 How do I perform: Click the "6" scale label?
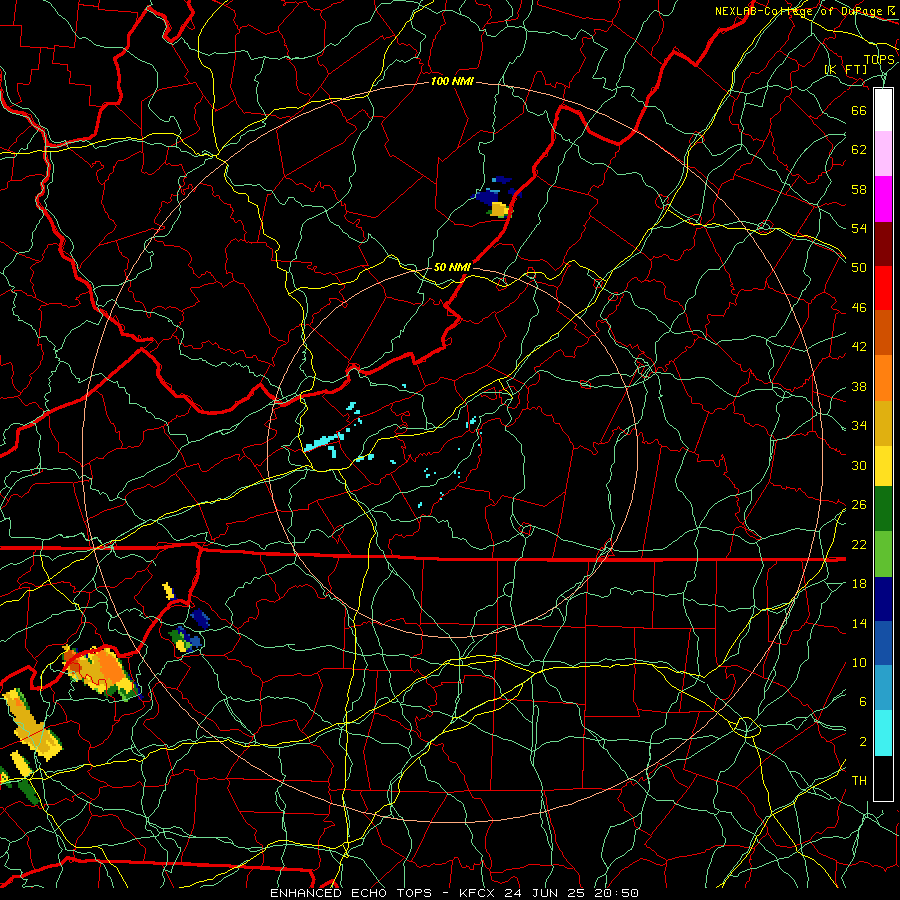pos(863,702)
